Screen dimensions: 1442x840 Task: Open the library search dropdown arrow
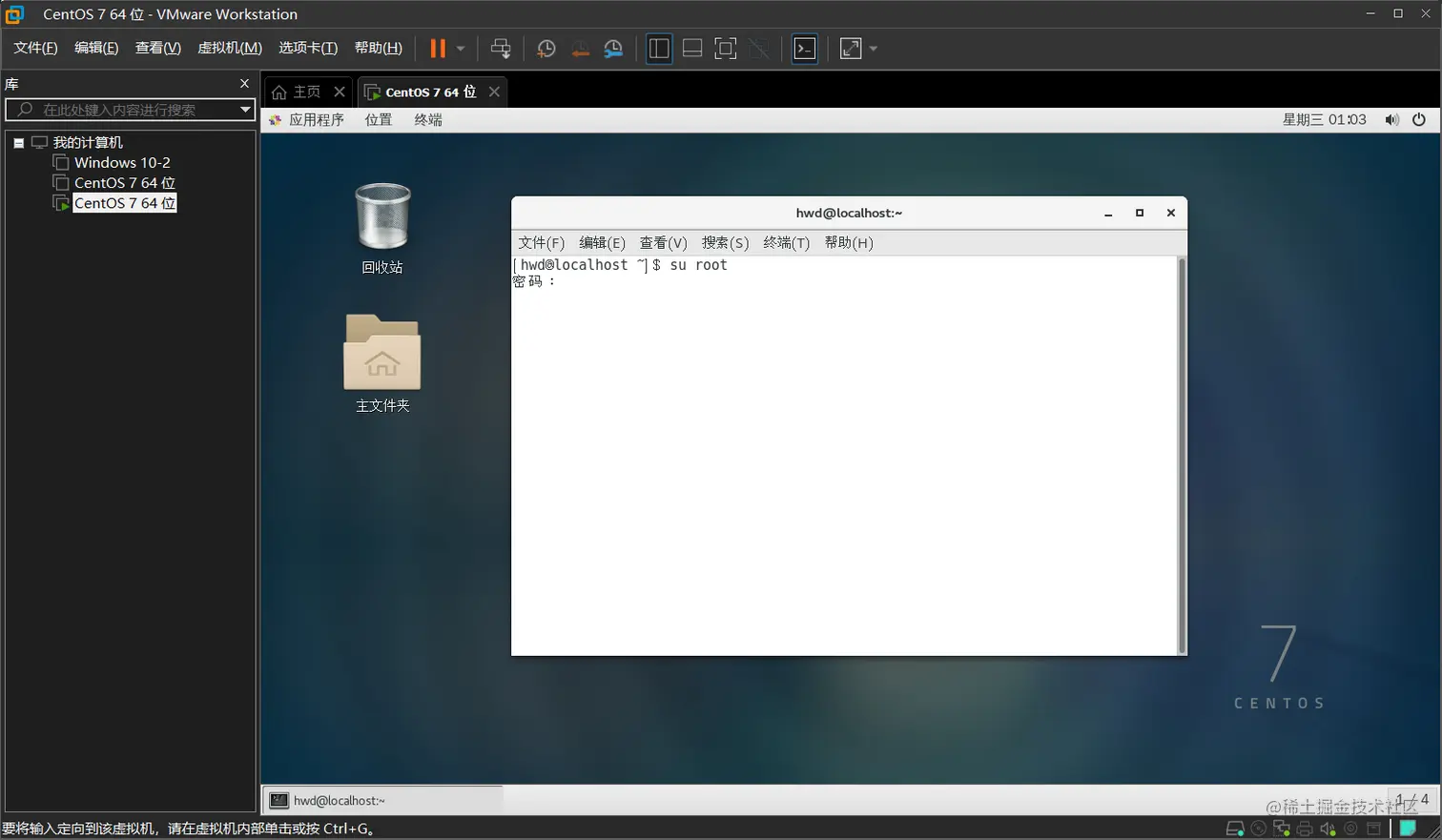[245, 110]
